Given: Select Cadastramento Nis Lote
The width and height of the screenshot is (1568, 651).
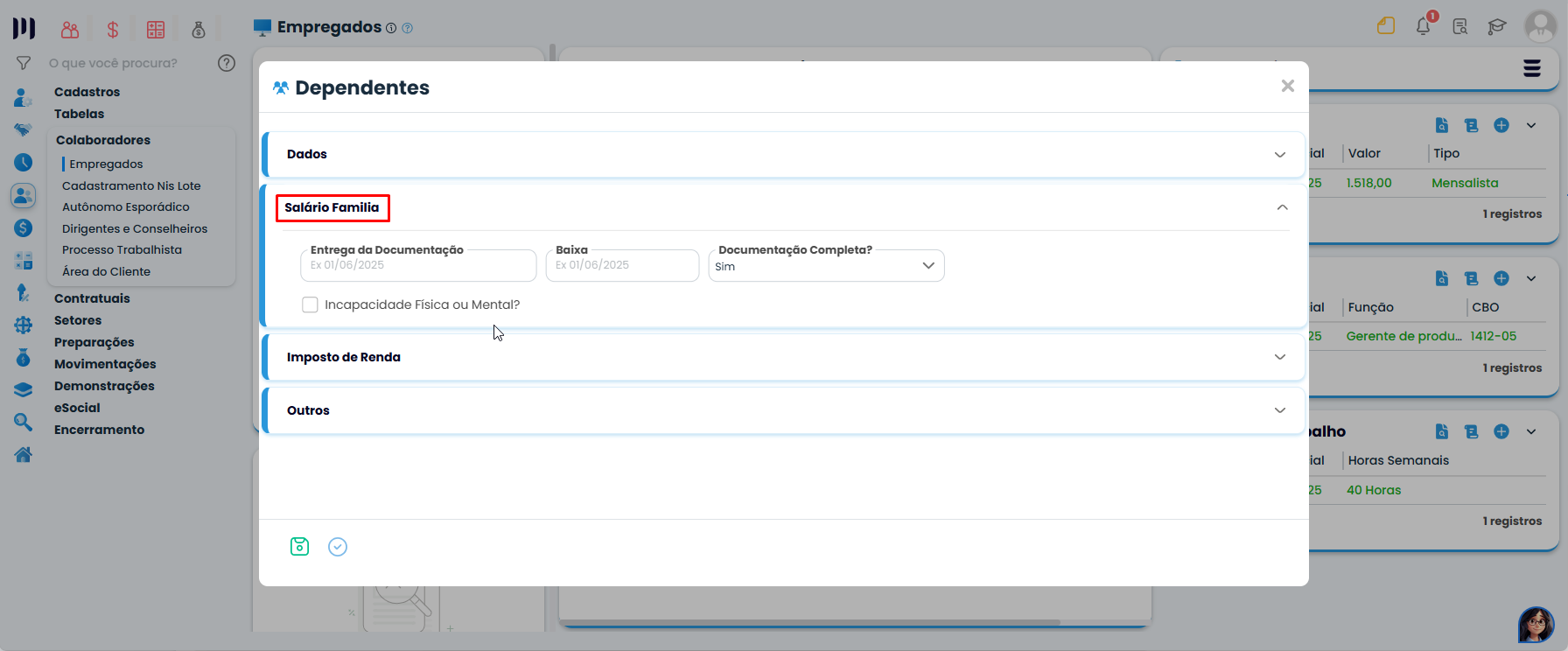Looking at the screenshot, I should [x=131, y=185].
